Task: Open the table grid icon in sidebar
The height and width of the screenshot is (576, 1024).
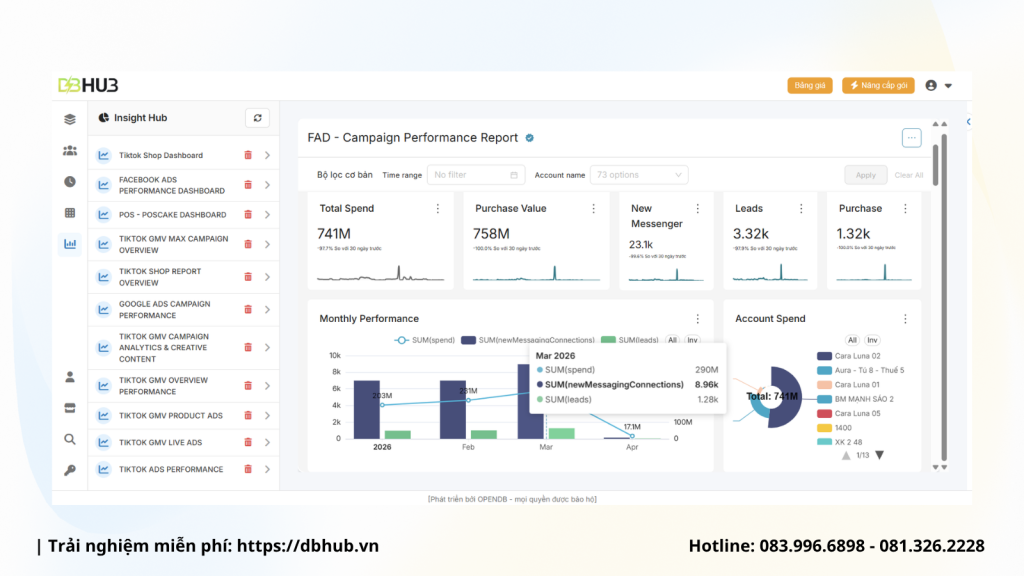Action: (70, 213)
